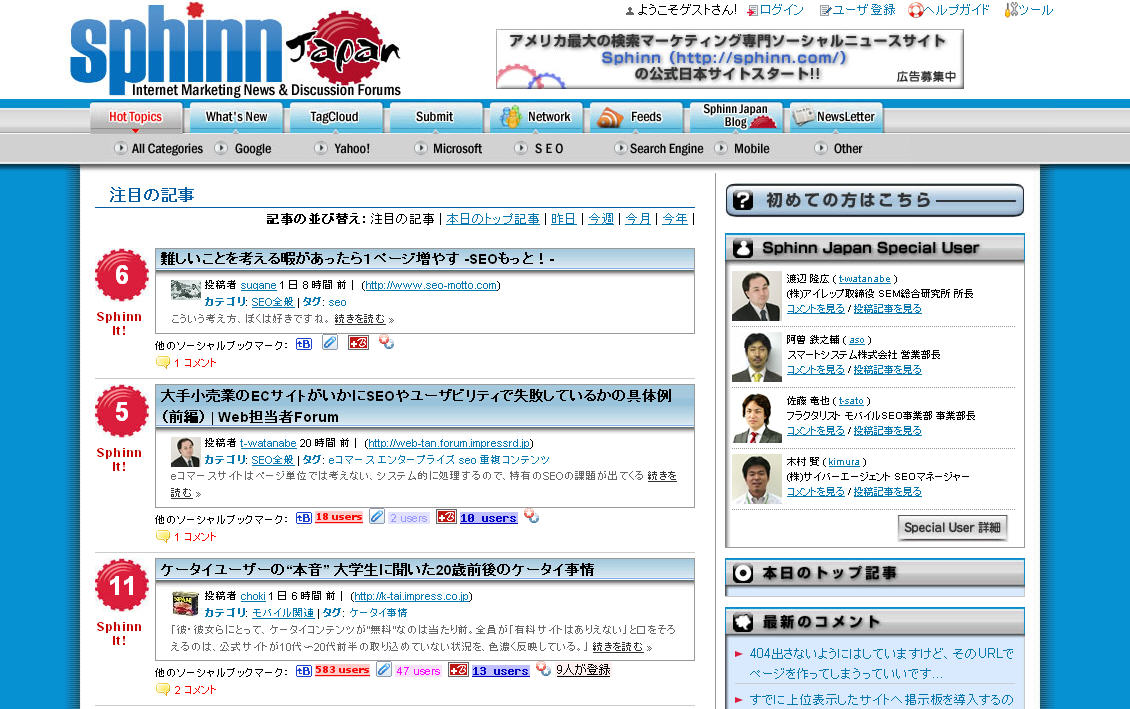Click arrow bullet beside All Categories
This screenshot has width=1130, height=709.
click(120, 148)
